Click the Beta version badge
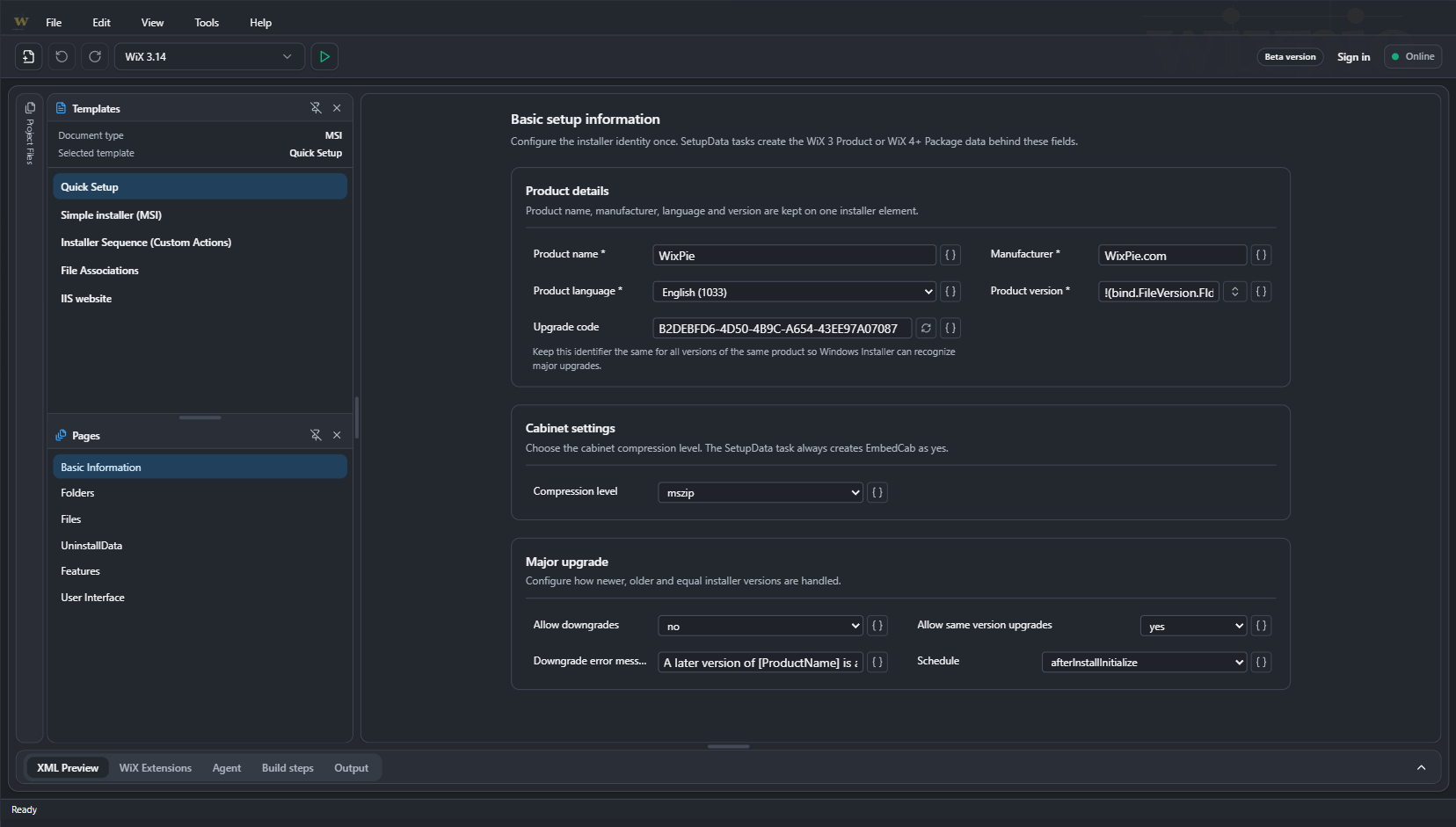The image size is (1456, 827). point(1290,57)
